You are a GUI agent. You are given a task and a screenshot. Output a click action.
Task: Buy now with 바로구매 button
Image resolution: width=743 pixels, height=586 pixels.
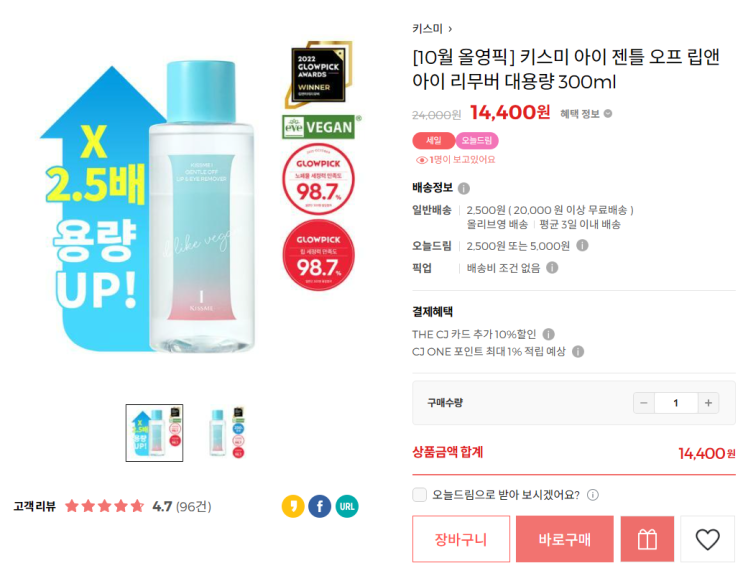565,539
